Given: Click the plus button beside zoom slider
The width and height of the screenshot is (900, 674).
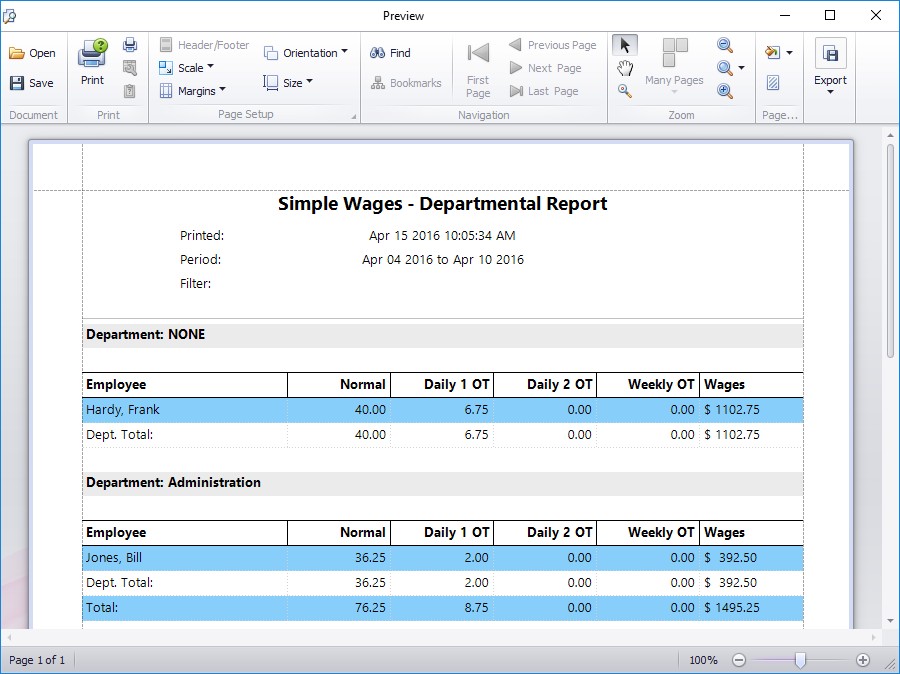Looking at the screenshot, I should [863, 660].
